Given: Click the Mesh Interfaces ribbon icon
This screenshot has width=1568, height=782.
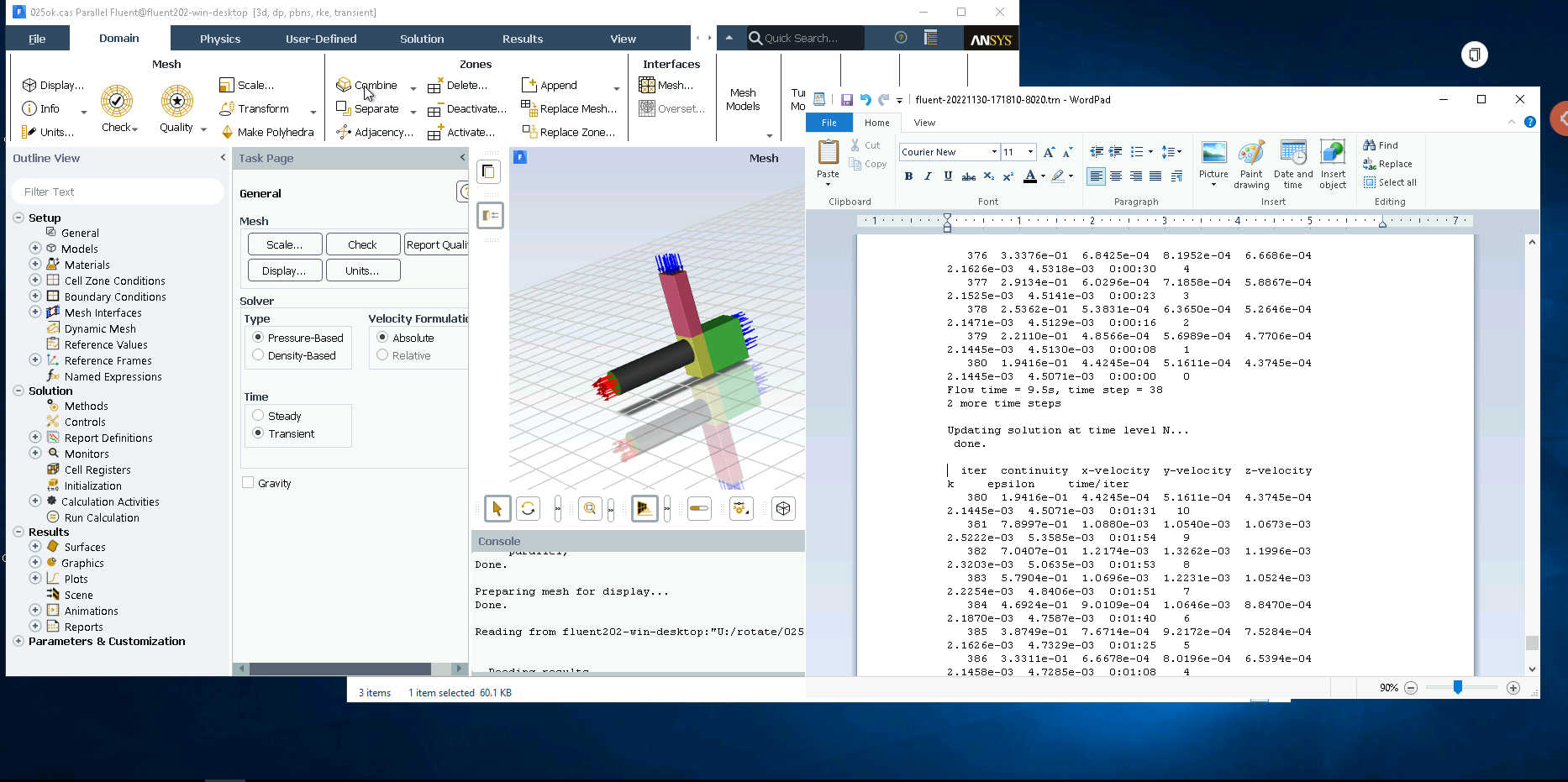Looking at the screenshot, I should coord(647,85).
